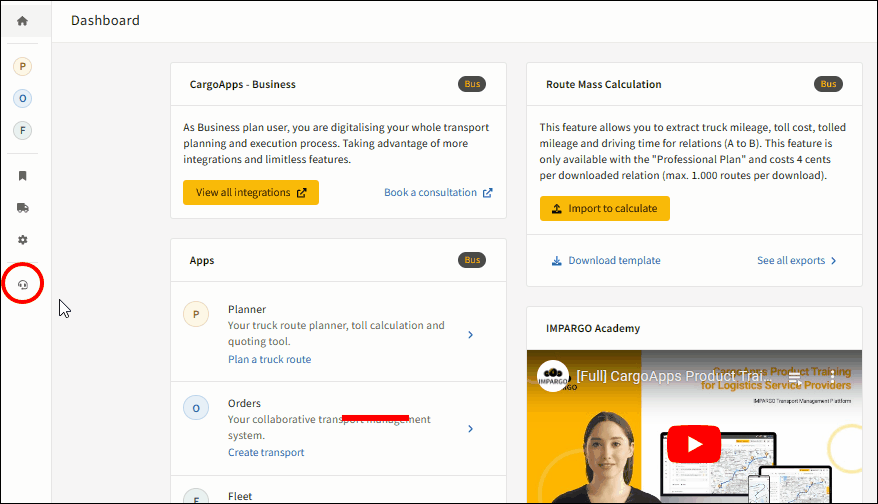Open the Plan a truck route link
Image resolution: width=878 pixels, height=504 pixels.
coord(269,360)
